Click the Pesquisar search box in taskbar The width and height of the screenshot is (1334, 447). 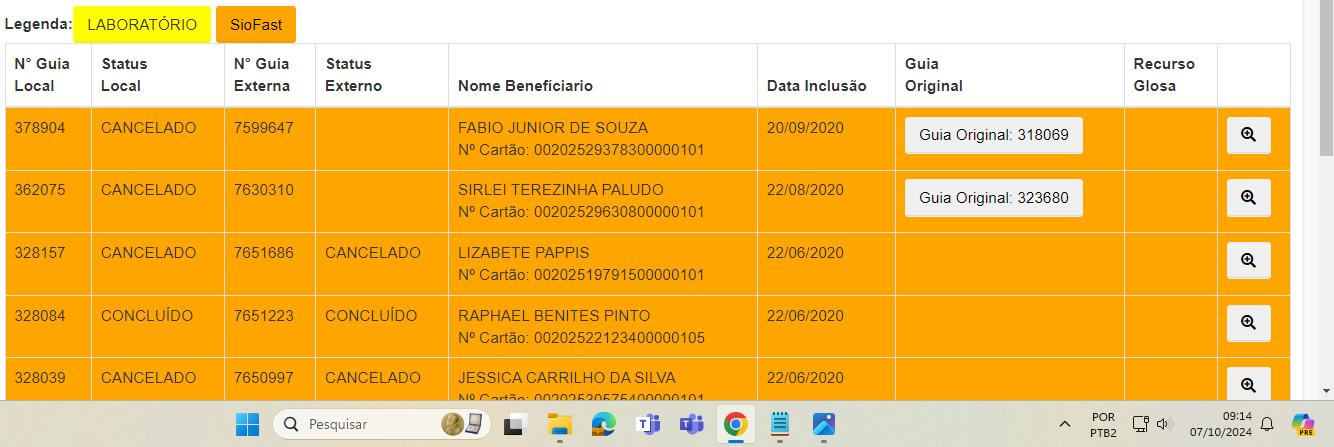(x=380, y=424)
